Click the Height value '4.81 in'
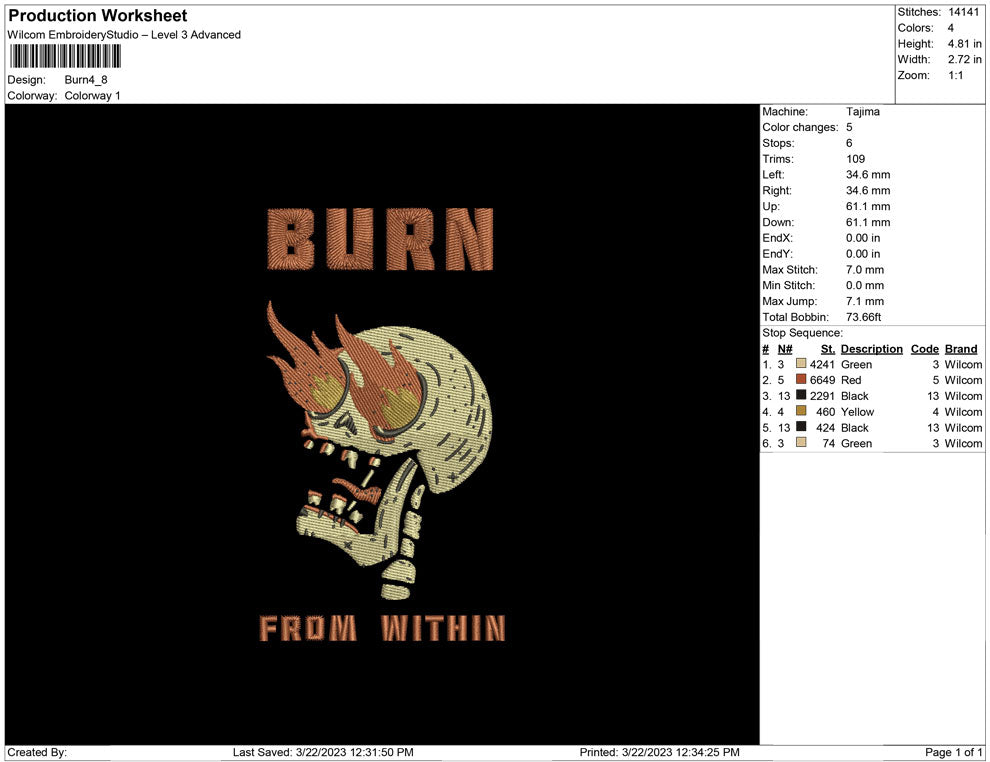The height and width of the screenshot is (762, 990). pyautogui.click(x=964, y=44)
